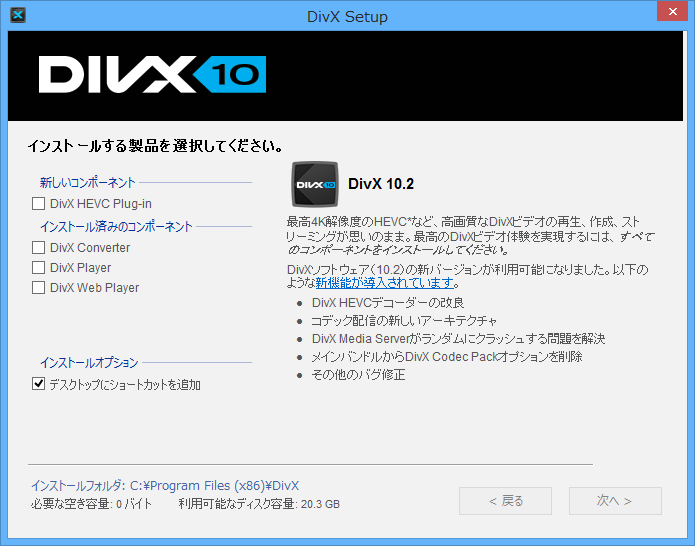Check the DivX Converter option
This screenshot has height=546, width=695.
[x=39, y=248]
